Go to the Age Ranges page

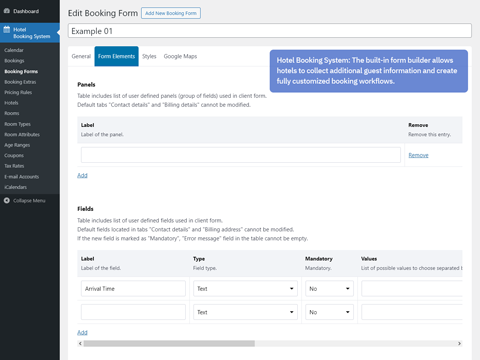[x=17, y=145]
